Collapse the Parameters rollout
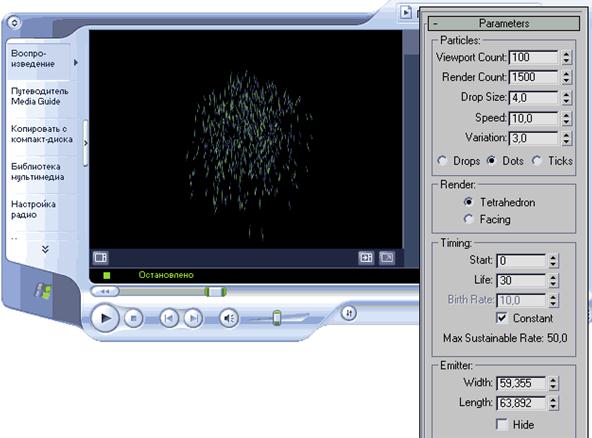The height and width of the screenshot is (438, 592). (x=504, y=23)
